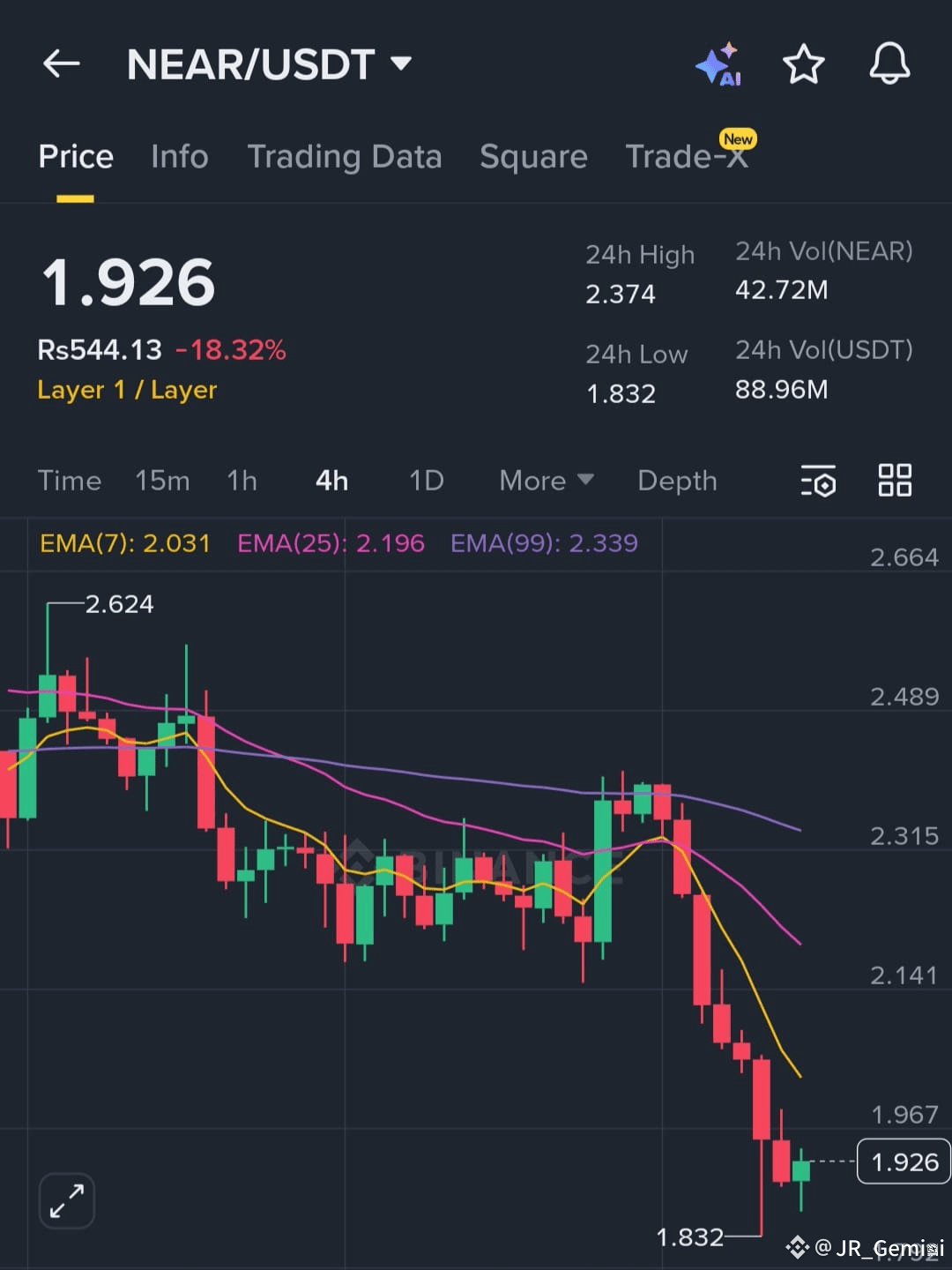The height and width of the screenshot is (1270, 952).
Task: Tap the New badge above Trade-X
Action: pos(738,138)
